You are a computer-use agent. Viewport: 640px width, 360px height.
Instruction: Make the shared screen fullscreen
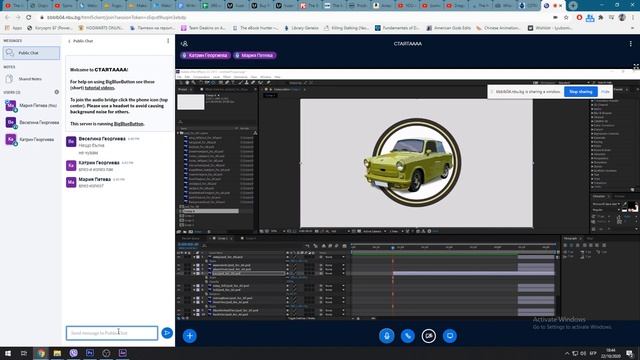click(x=636, y=67)
